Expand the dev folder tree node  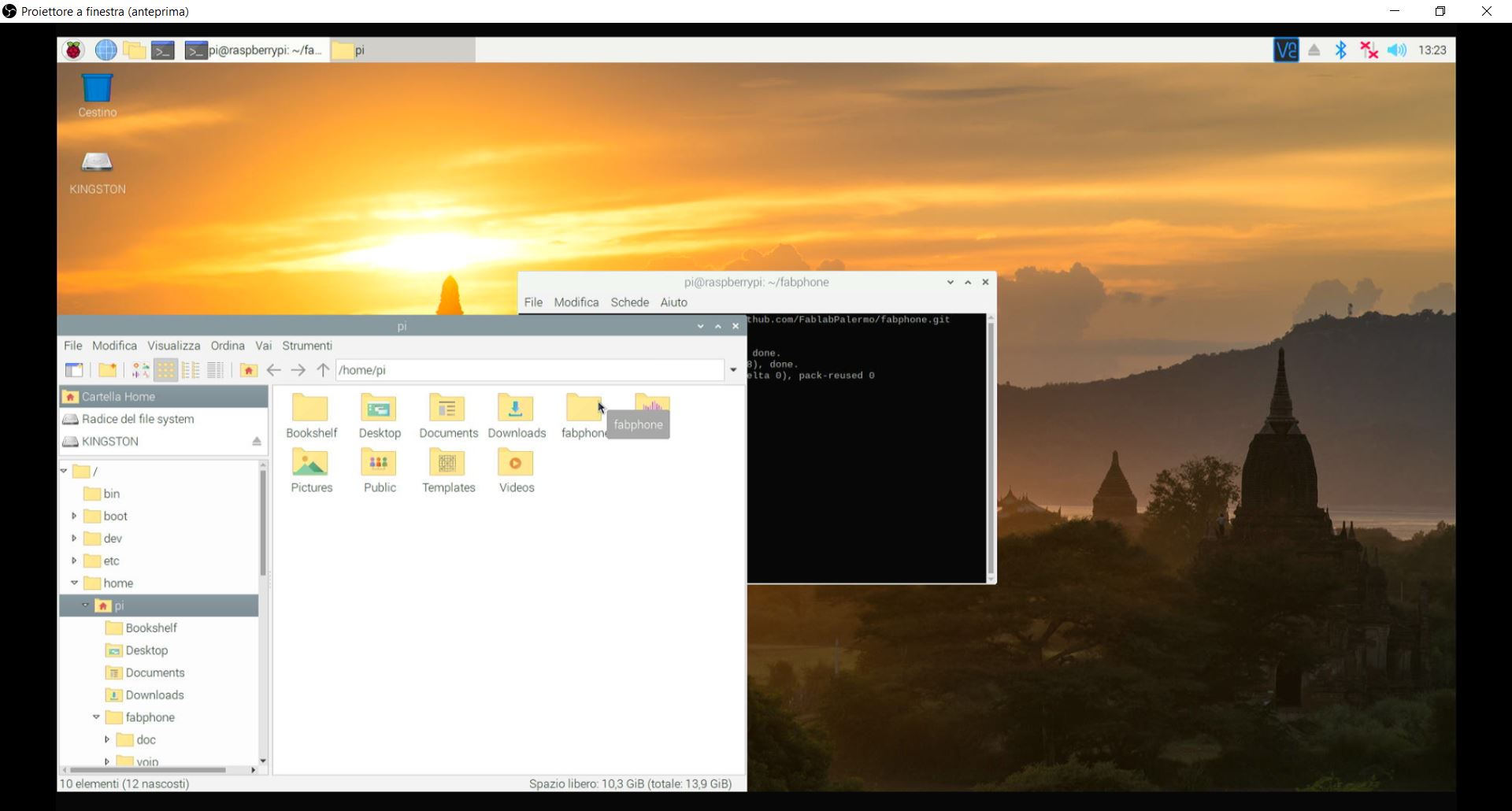75,539
